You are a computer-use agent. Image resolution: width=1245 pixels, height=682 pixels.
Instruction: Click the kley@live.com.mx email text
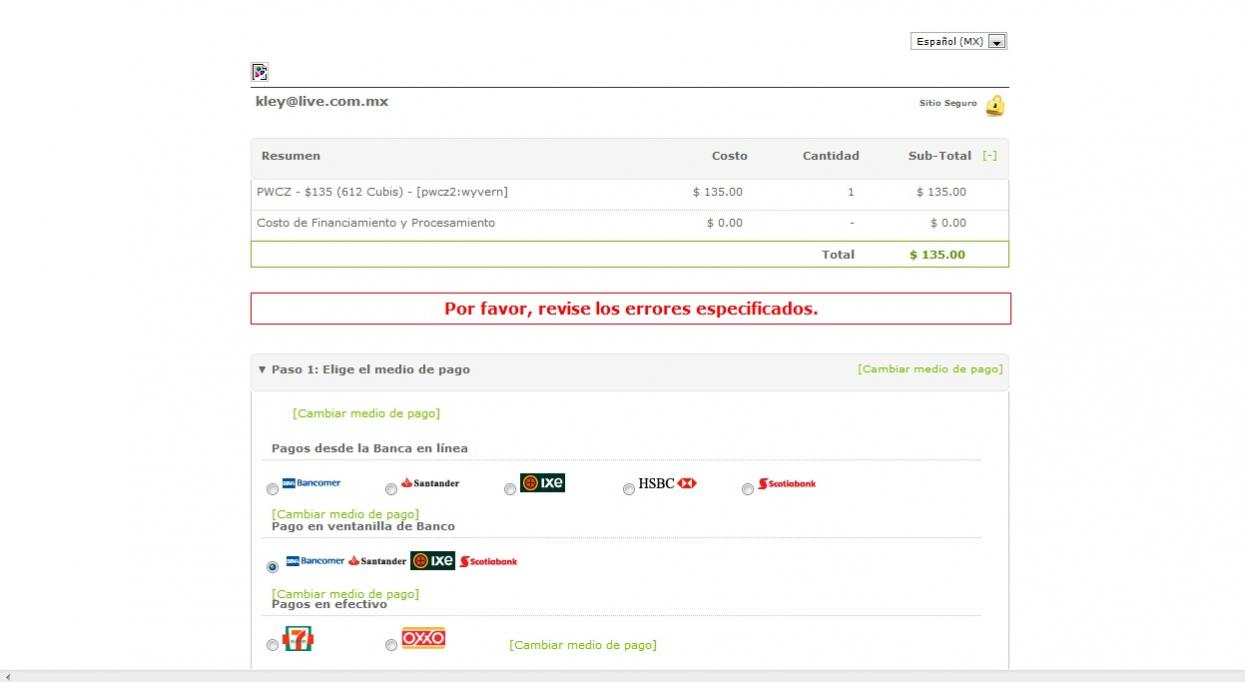point(322,102)
